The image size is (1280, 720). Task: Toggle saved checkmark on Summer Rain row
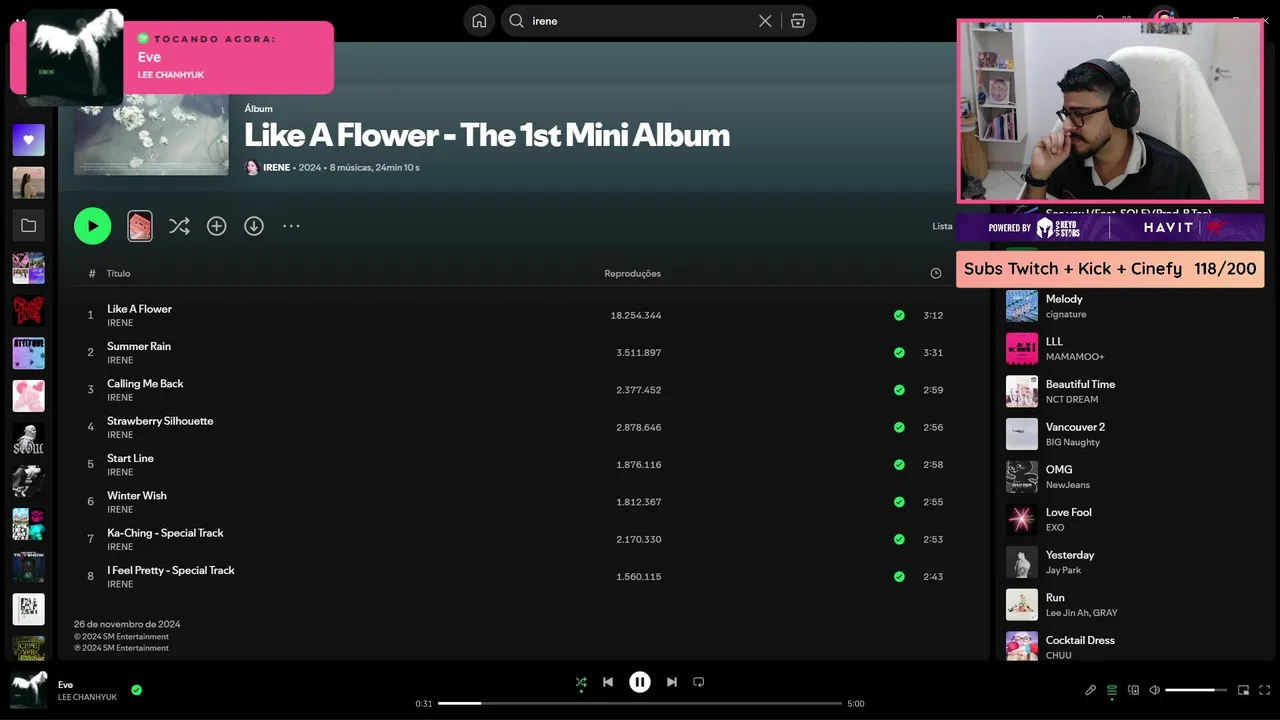(x=899, y=353)
